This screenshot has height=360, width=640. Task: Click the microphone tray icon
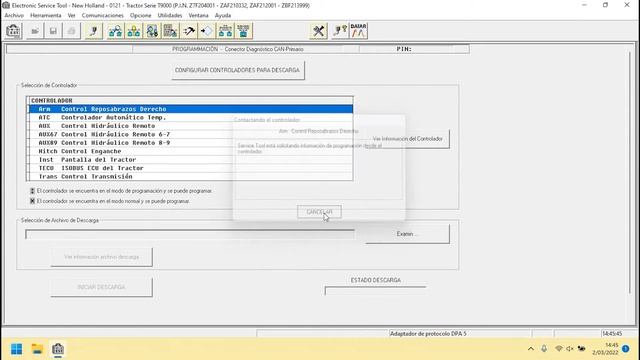pos(544,349)
